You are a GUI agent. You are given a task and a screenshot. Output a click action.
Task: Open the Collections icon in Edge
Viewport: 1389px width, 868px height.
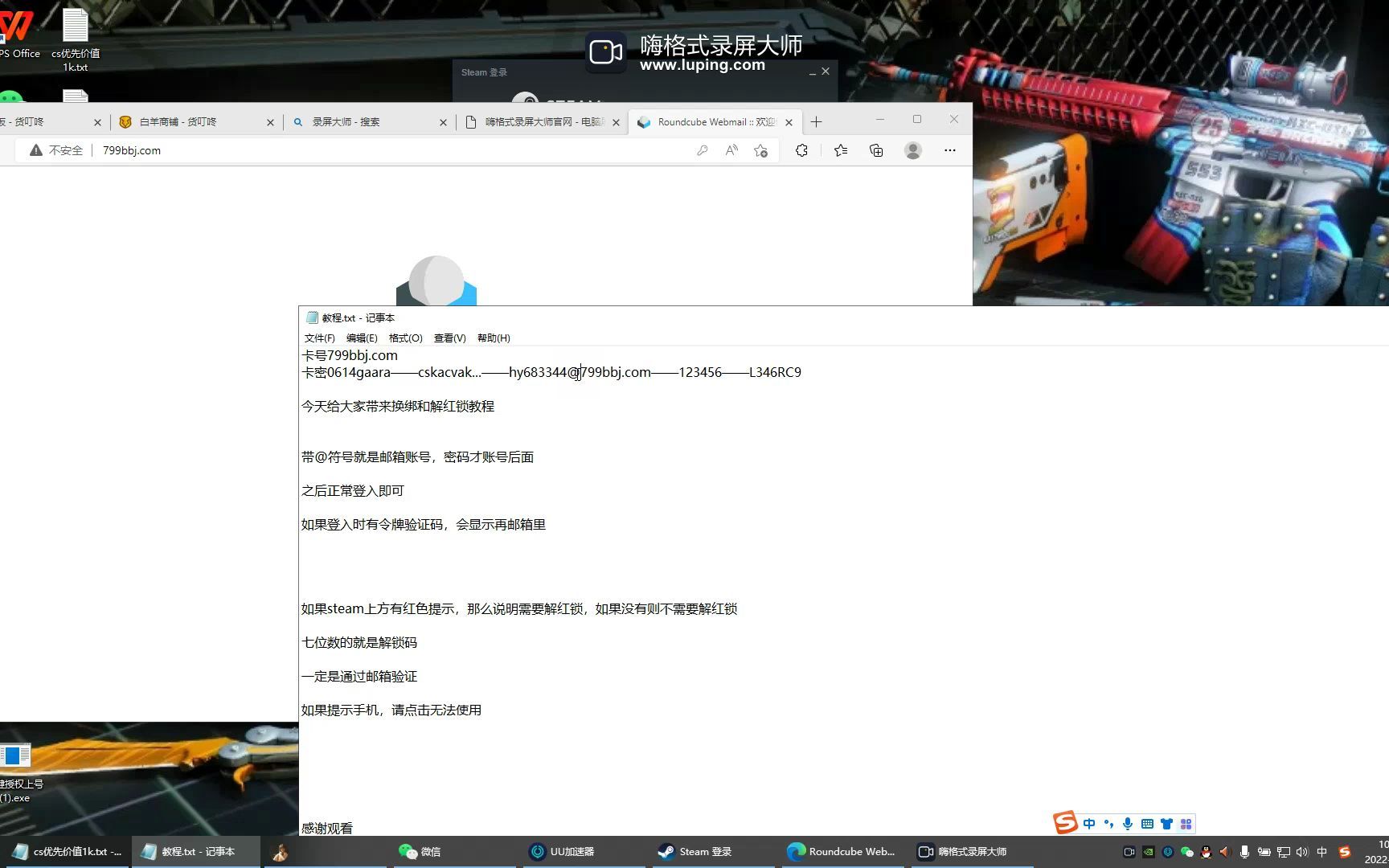(876, 150)
